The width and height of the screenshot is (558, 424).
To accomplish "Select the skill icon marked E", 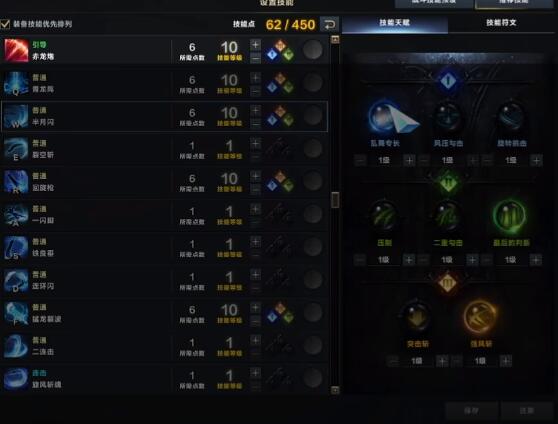I will point(16,149).
